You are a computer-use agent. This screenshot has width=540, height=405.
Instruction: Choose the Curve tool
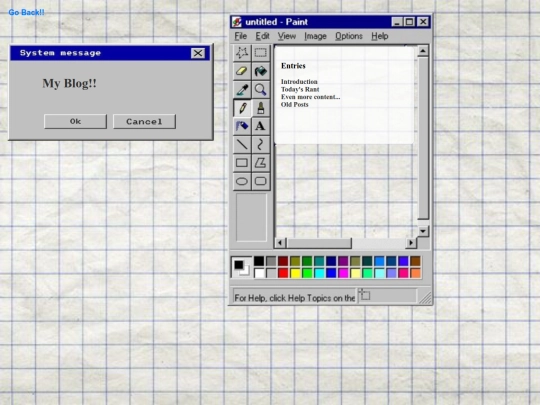click(x=260, y=144)
